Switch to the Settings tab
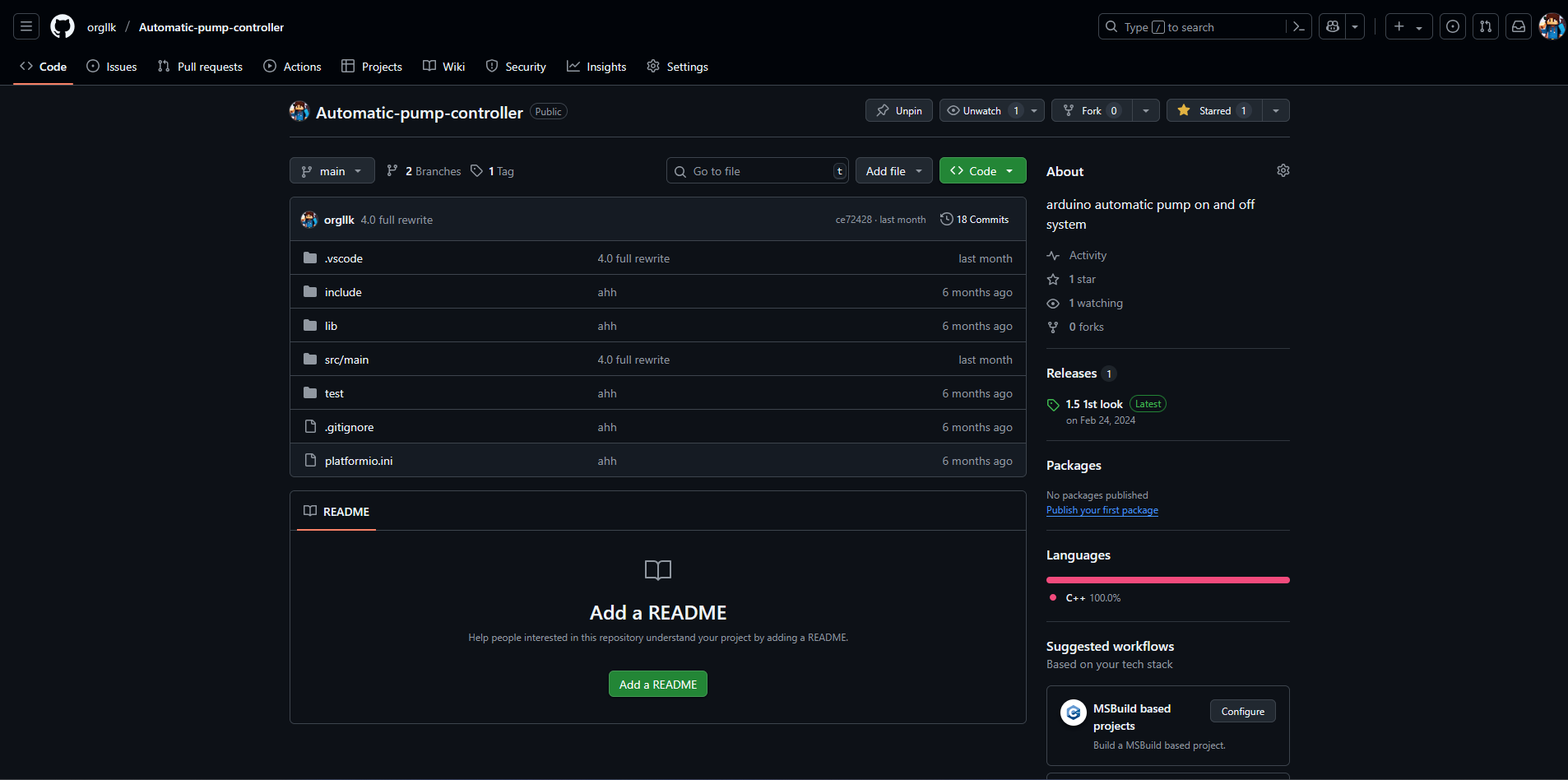 (677, 67)
